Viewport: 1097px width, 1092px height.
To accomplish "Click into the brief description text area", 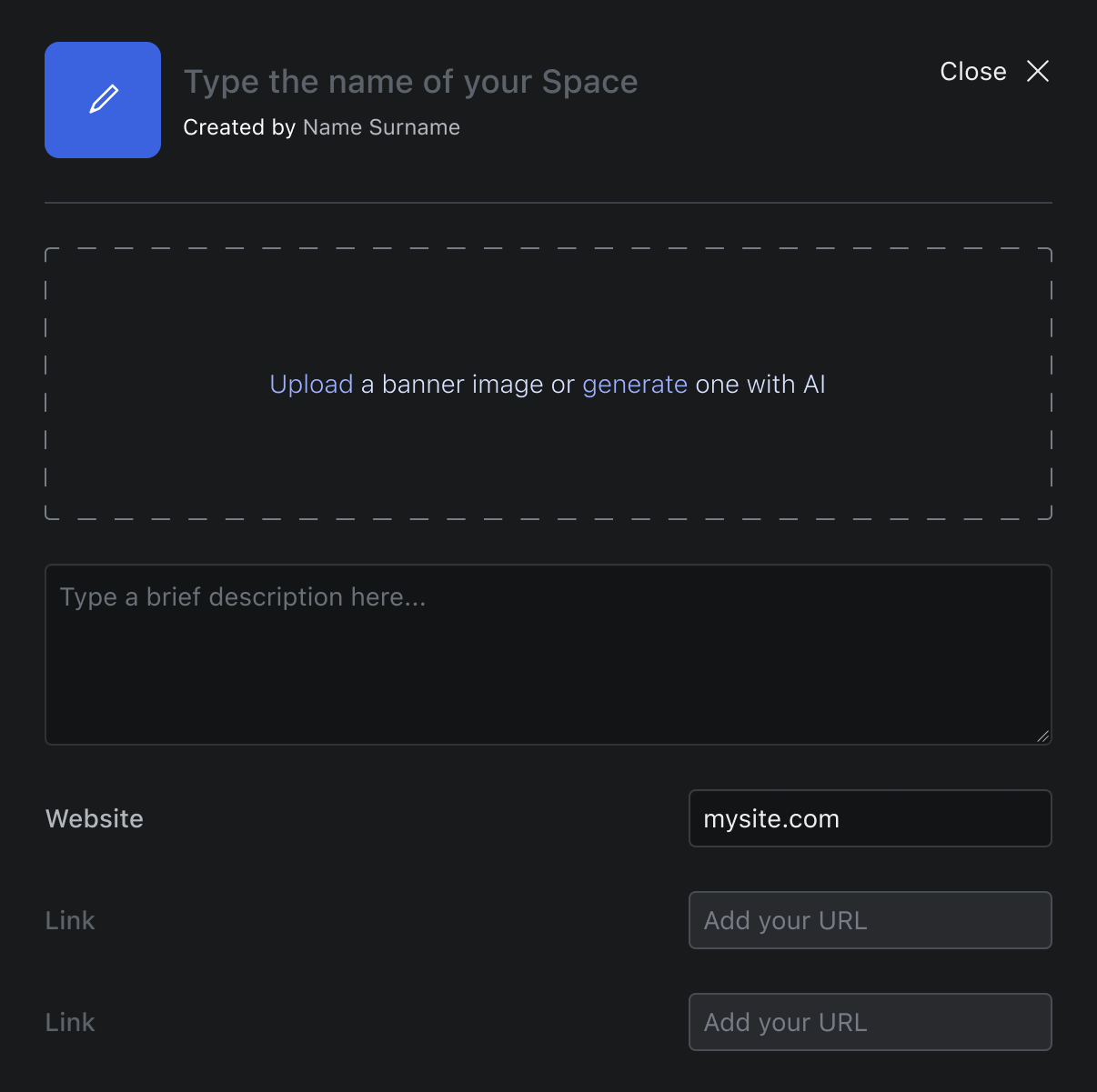I will point(548,655).
